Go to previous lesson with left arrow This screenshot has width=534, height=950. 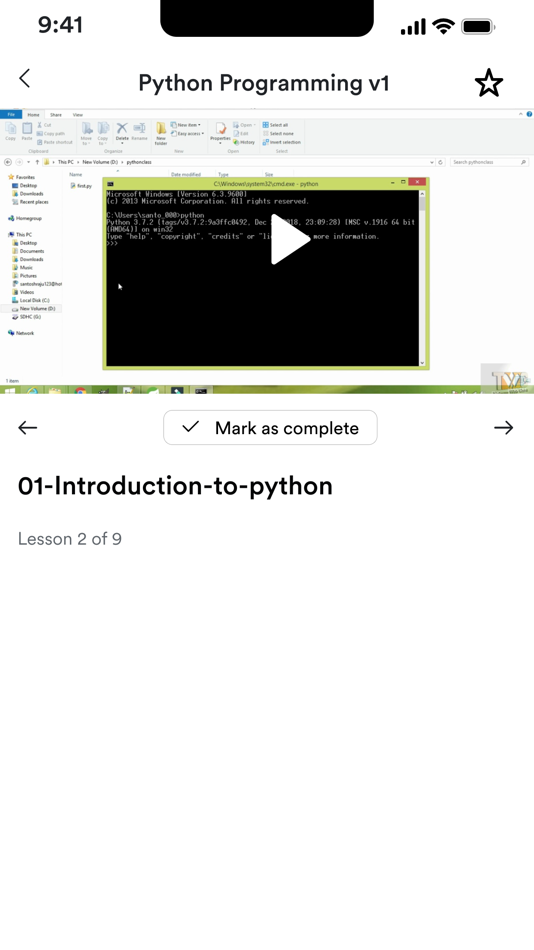click(x=28, y=428)
